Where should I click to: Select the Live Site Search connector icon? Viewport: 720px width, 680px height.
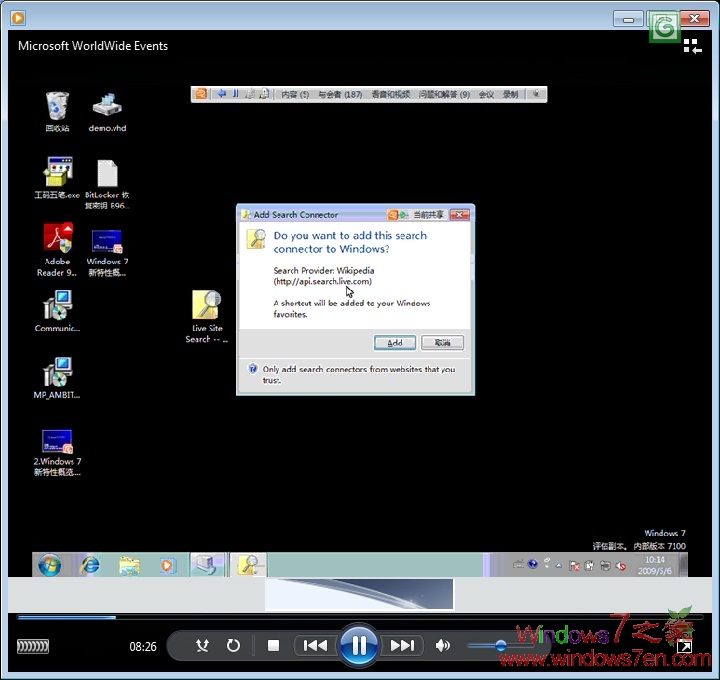(x=207, y=317)
